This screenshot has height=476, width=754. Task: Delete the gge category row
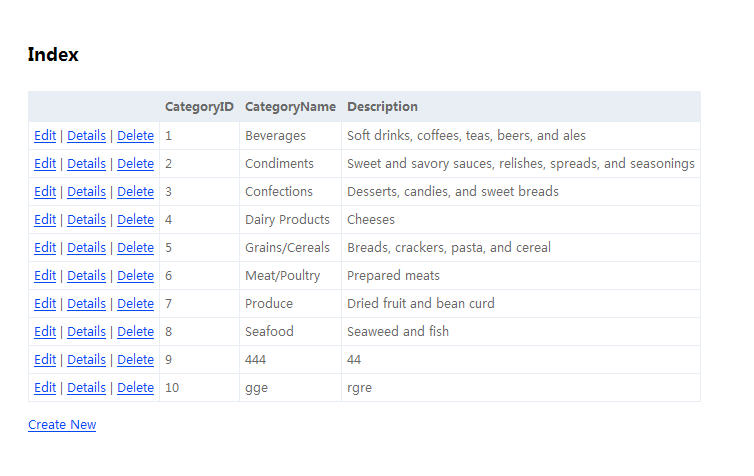click(x=135, y=388)
